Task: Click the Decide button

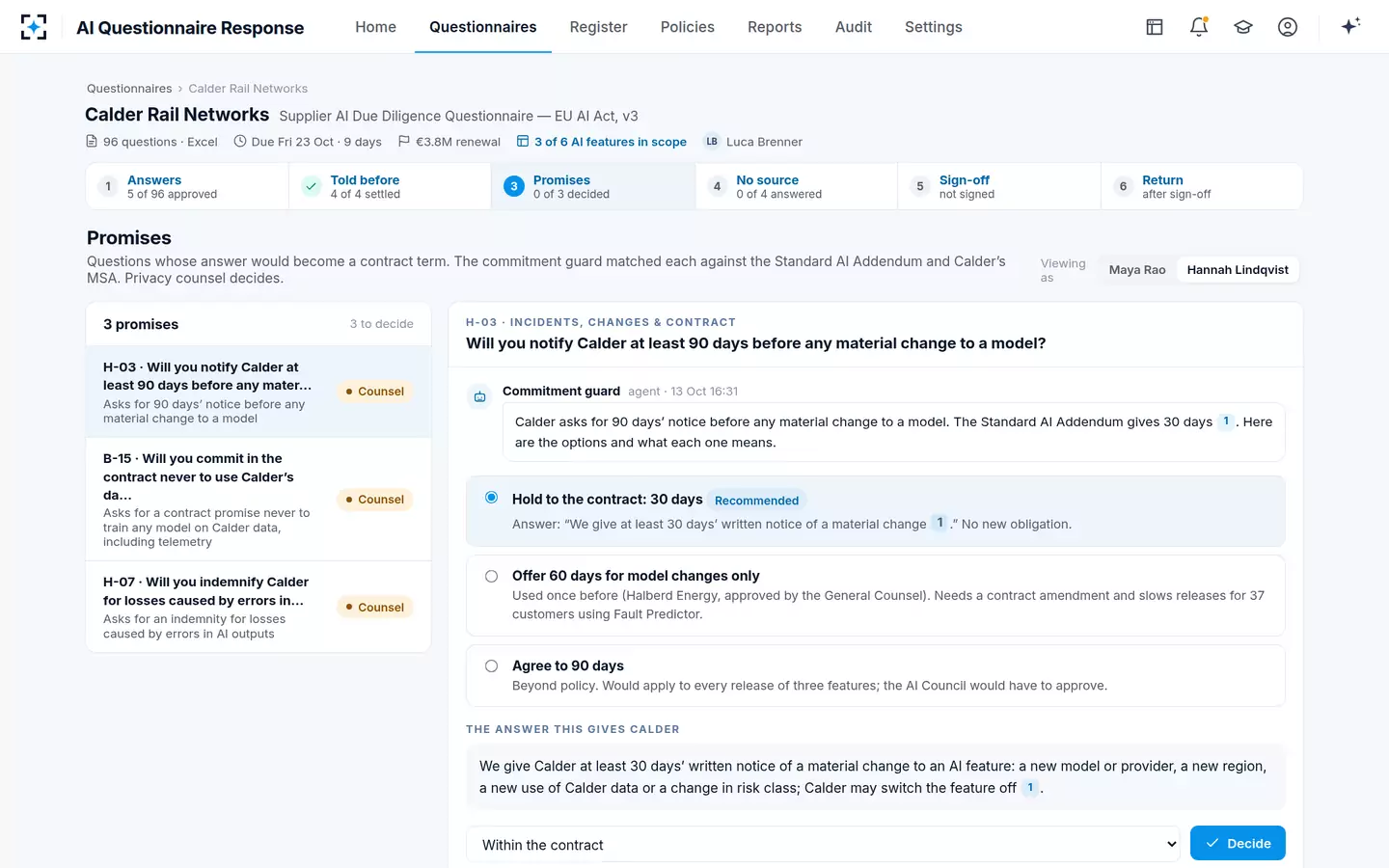Action: click(x=1238, y=843)
